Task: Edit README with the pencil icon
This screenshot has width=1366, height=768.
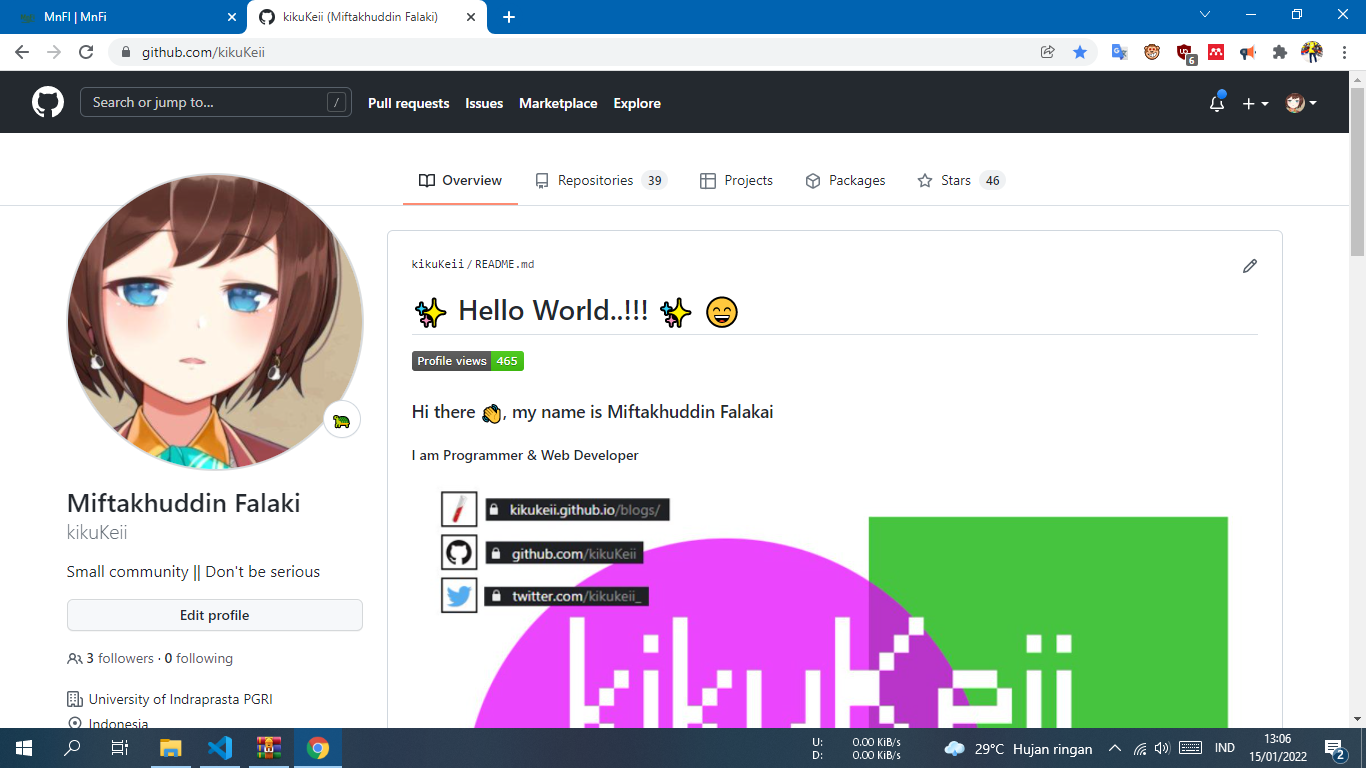Action: 1250,266
